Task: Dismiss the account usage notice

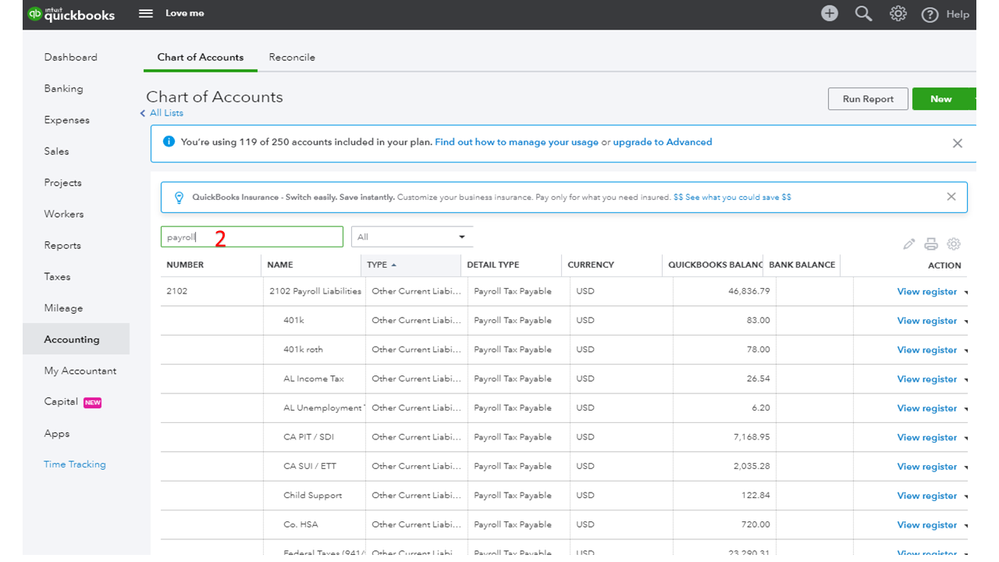Action: pyautogui.click(x=957, y=143)
